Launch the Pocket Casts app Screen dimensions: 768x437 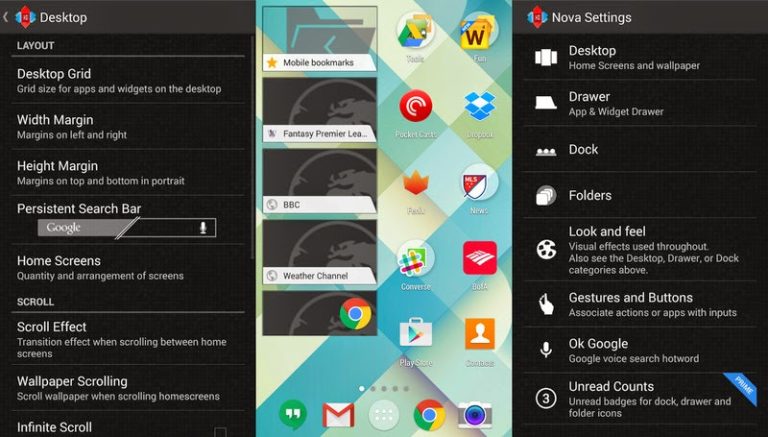415,106
